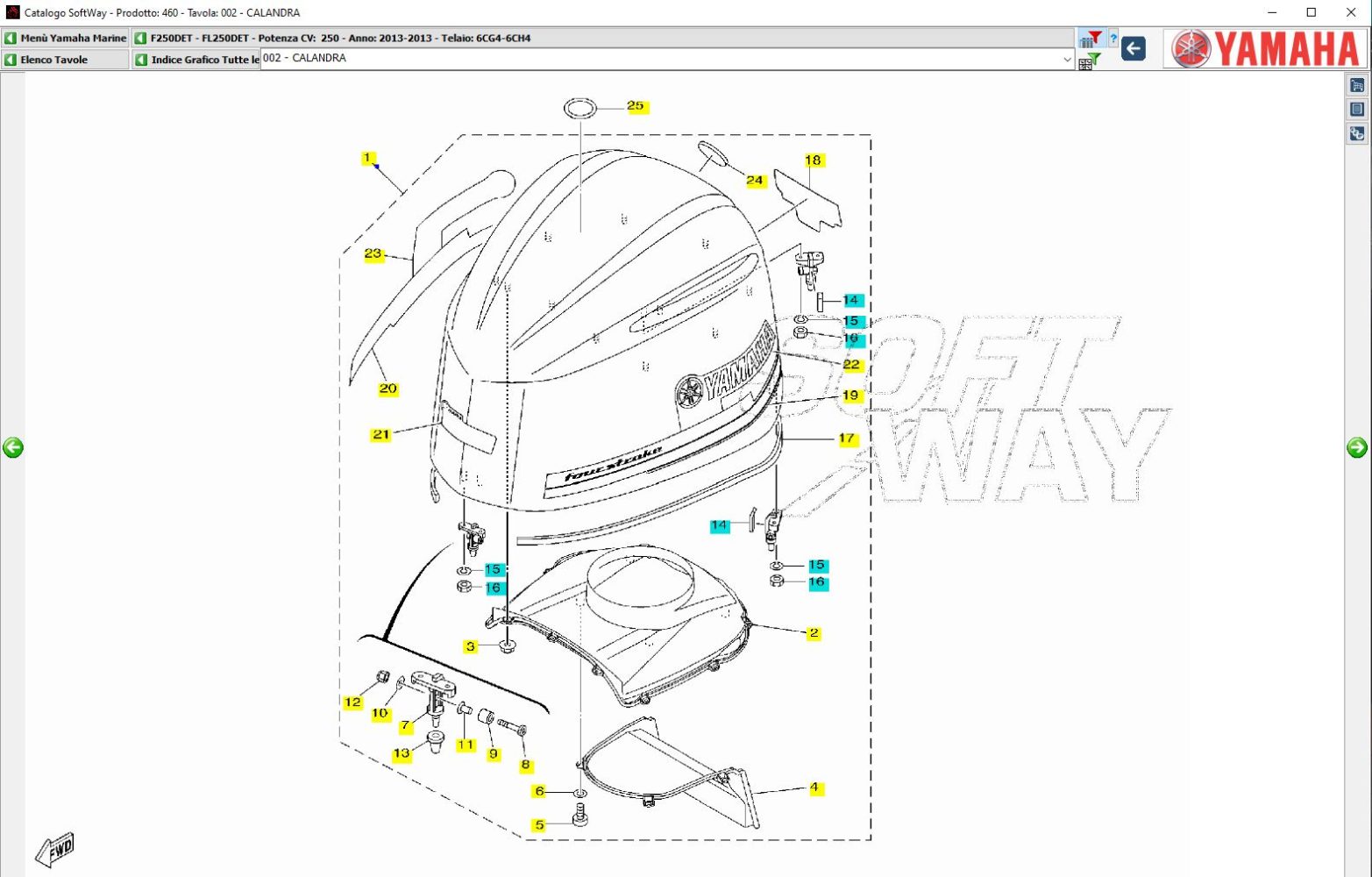Click the red funnel filter icon
The image size is (1372, 877).
tap(1091, 39)
